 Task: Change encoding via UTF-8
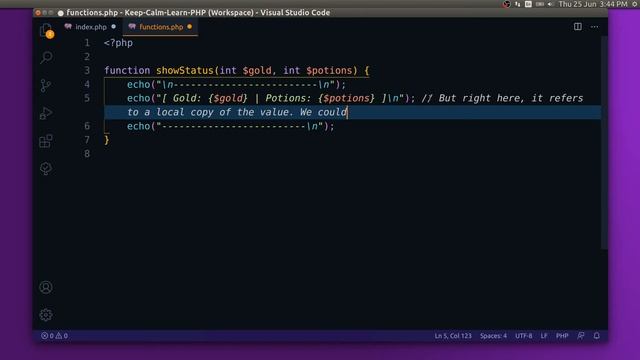point(523,336)
